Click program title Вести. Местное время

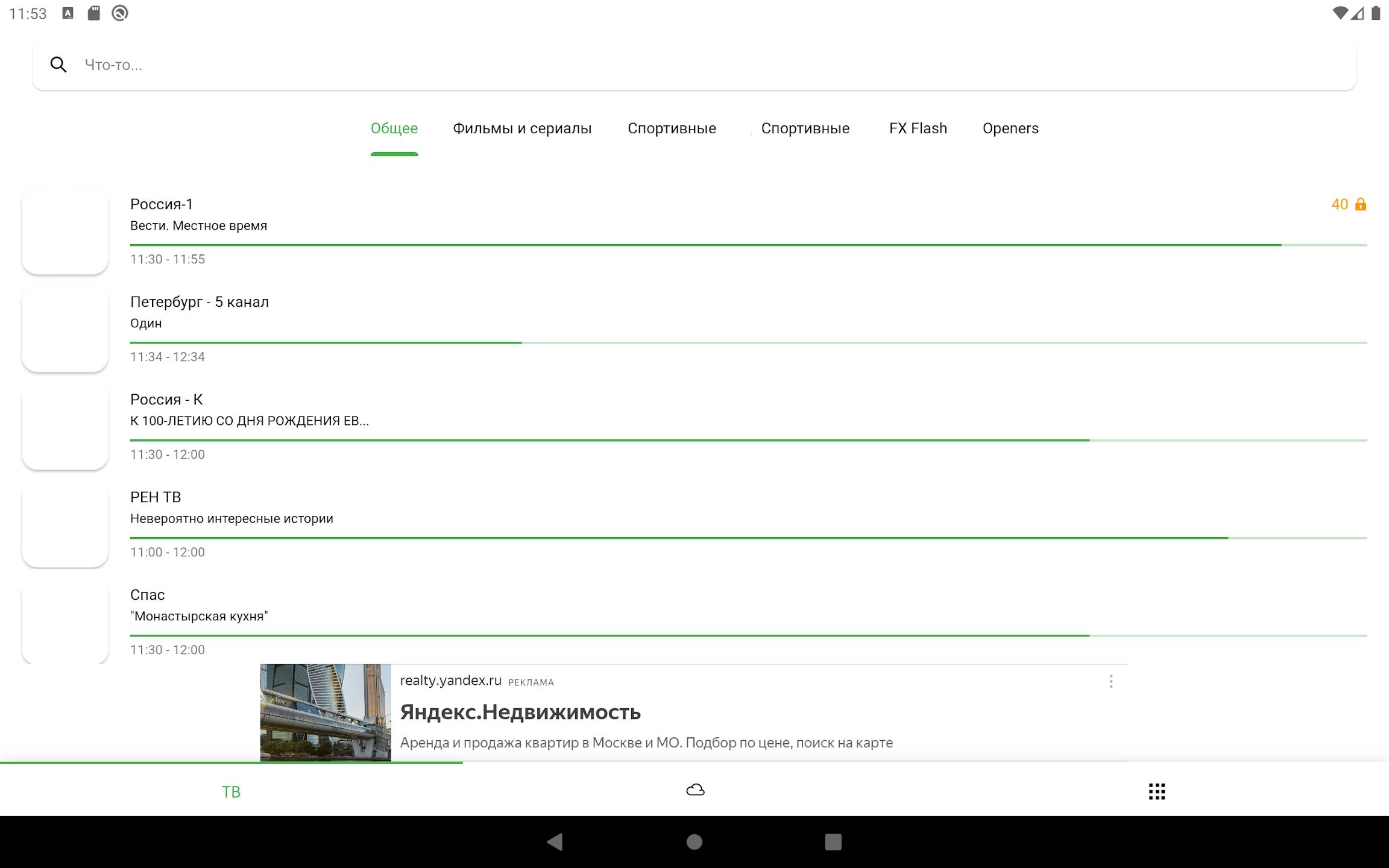[198, 225]
